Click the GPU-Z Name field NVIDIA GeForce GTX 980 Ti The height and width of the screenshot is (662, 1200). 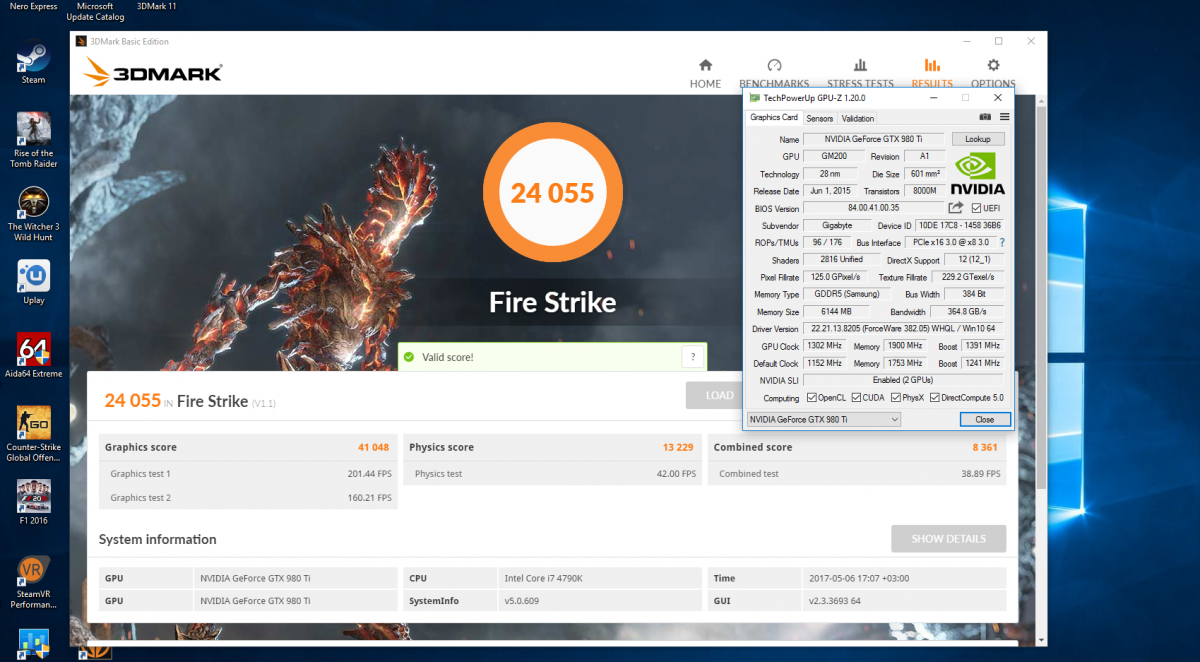pos(875,139)
